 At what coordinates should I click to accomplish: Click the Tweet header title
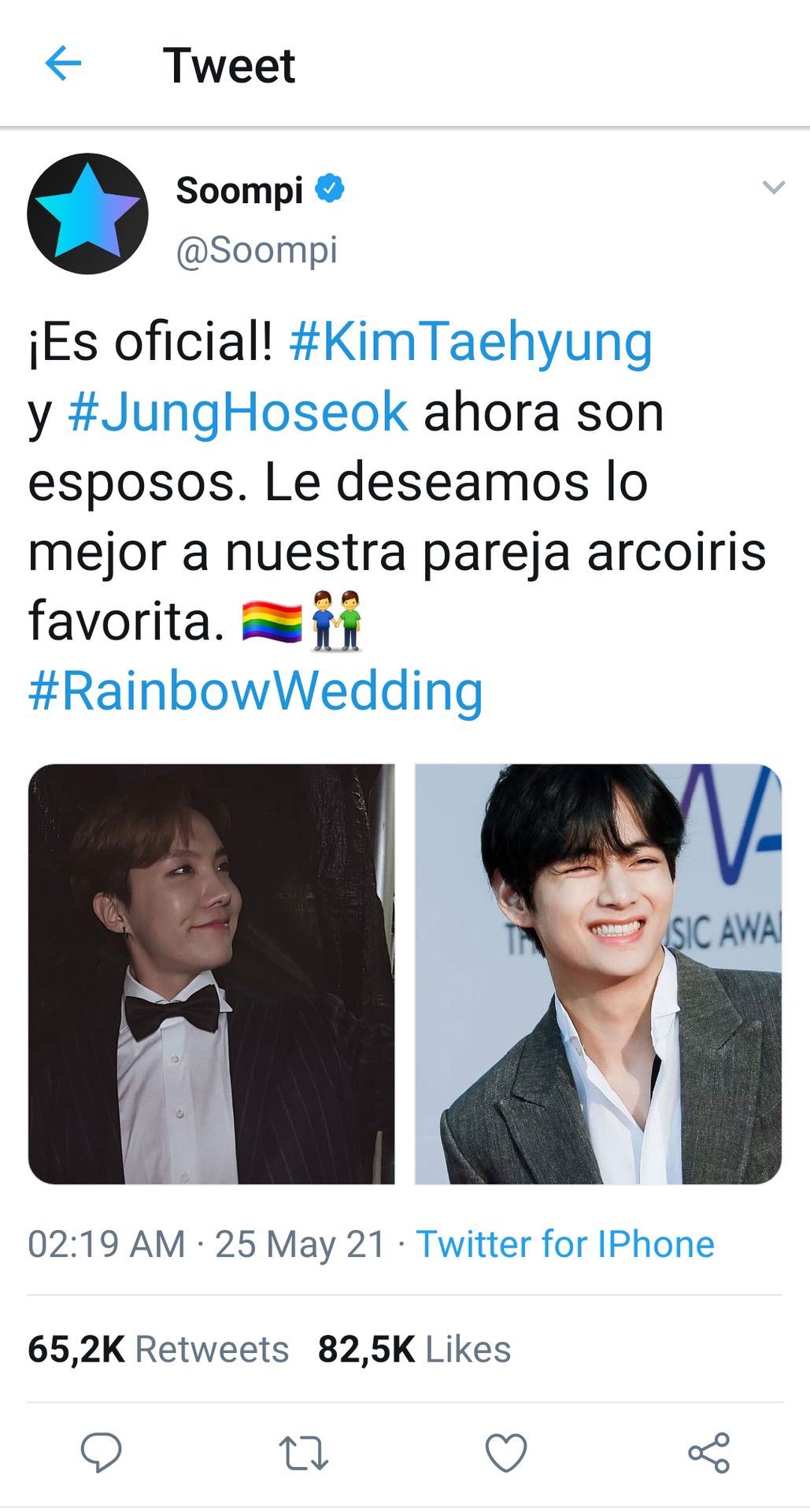229,65
